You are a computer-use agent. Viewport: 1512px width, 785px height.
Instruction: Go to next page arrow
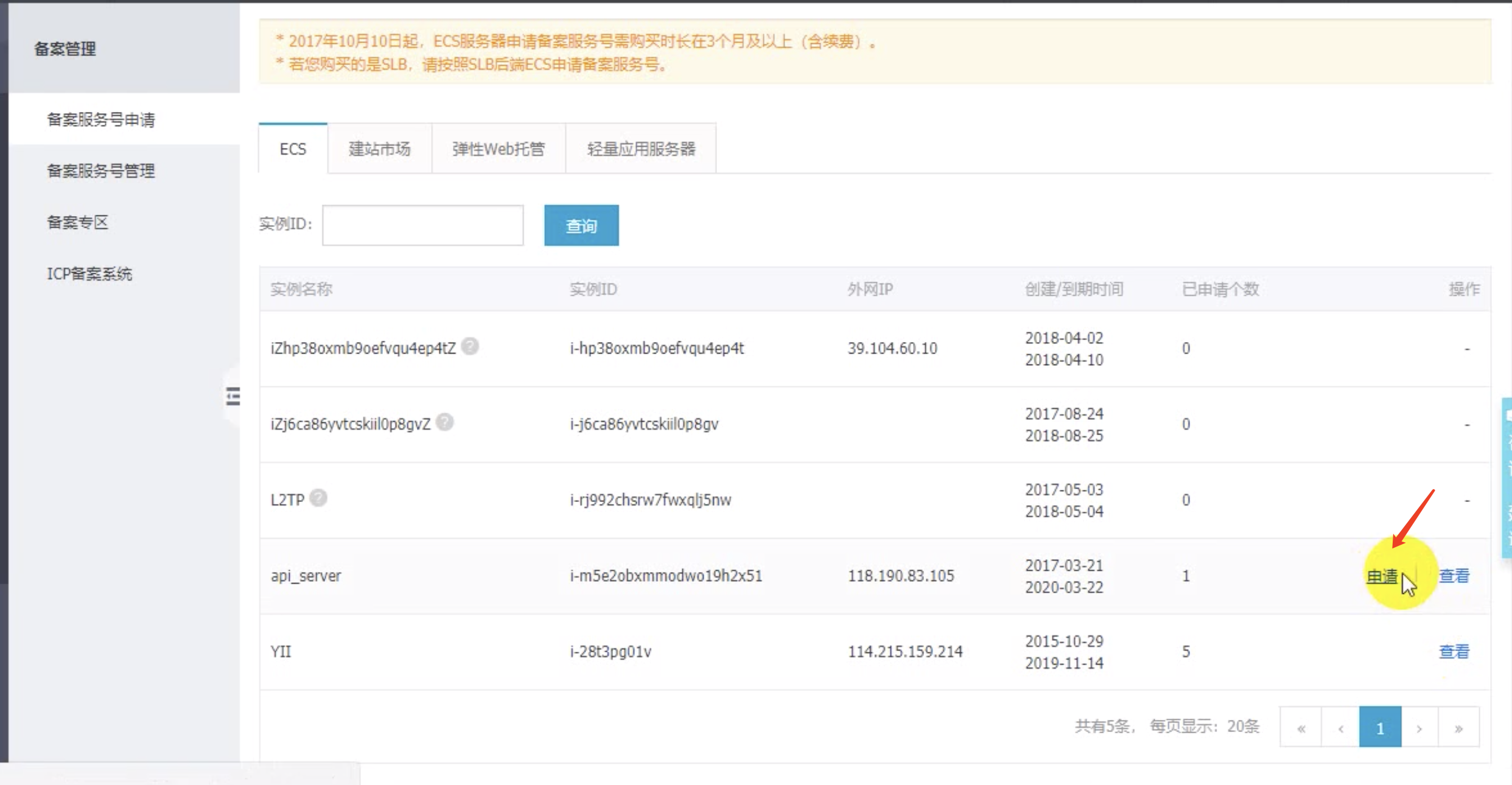1419,728
